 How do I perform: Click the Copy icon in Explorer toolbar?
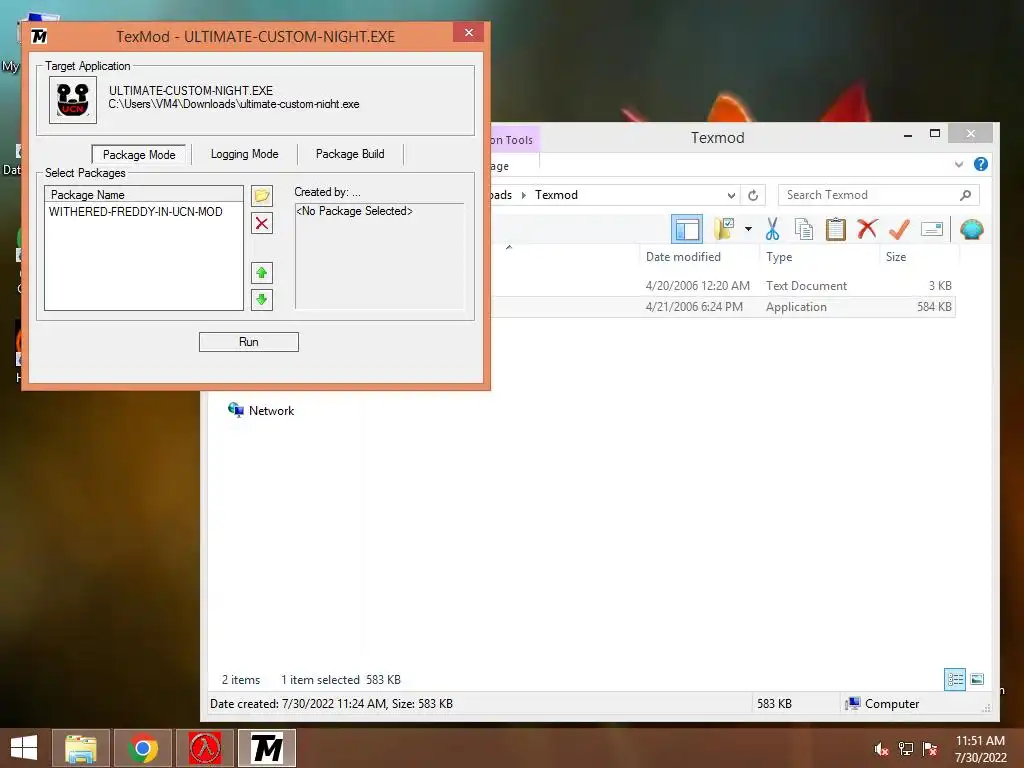[804, 229]
